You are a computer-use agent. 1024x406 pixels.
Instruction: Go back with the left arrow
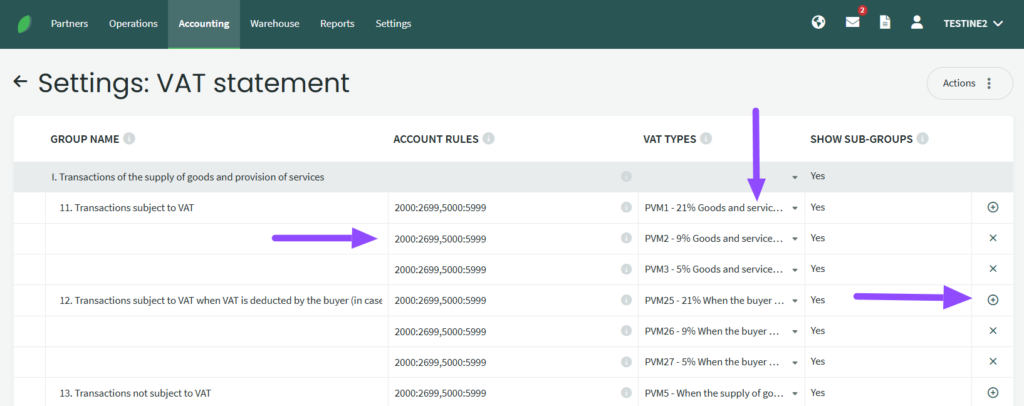(21, 82)
